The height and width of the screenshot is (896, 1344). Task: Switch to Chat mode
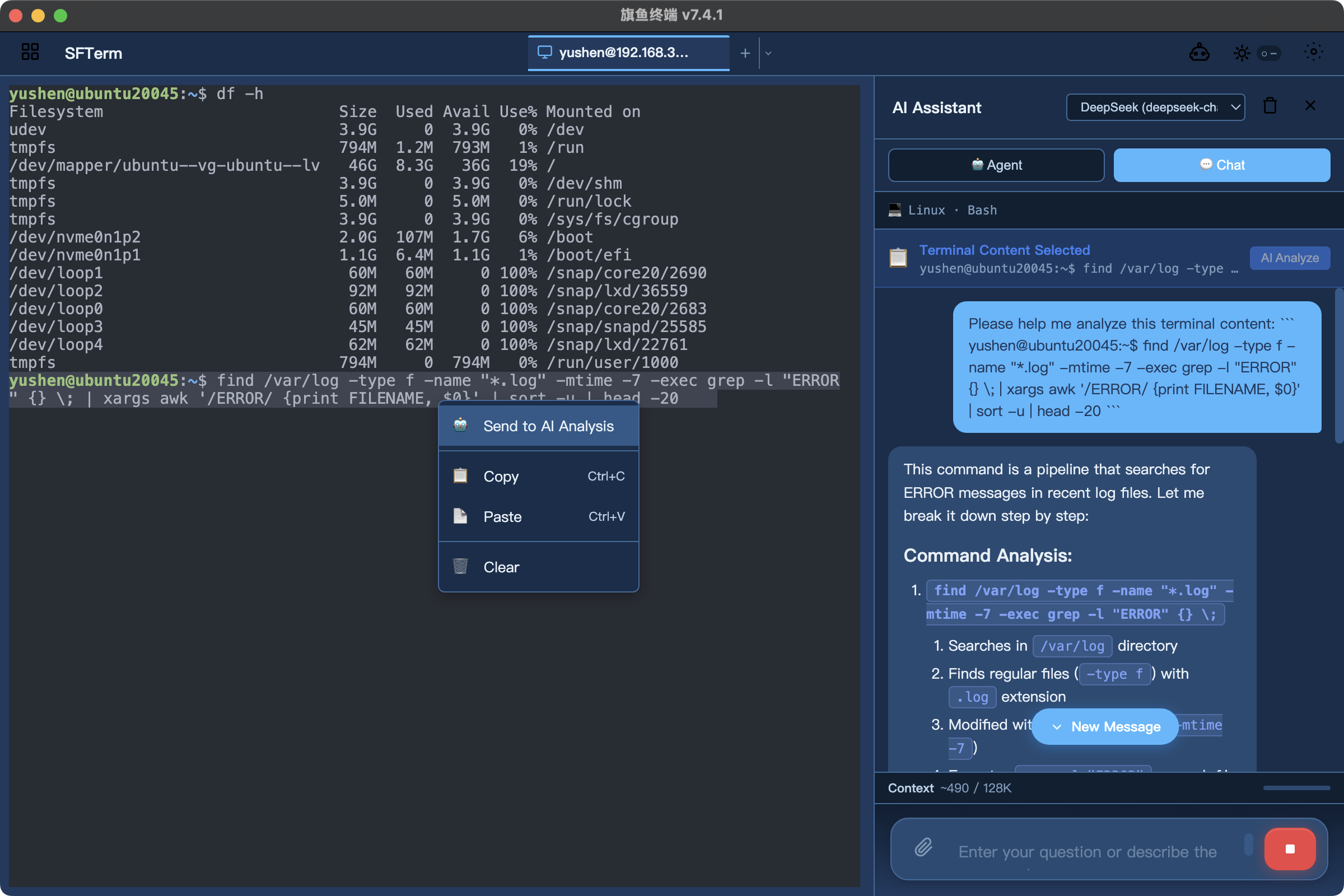[x=1221, y=165]
